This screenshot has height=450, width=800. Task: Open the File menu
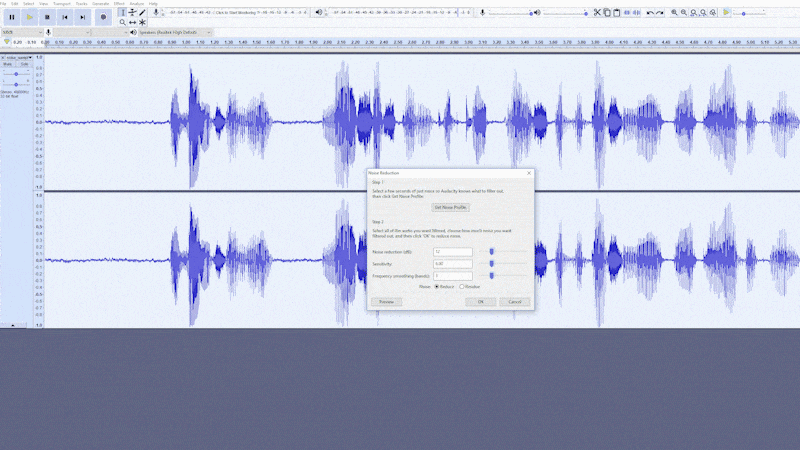coord(4,4)
